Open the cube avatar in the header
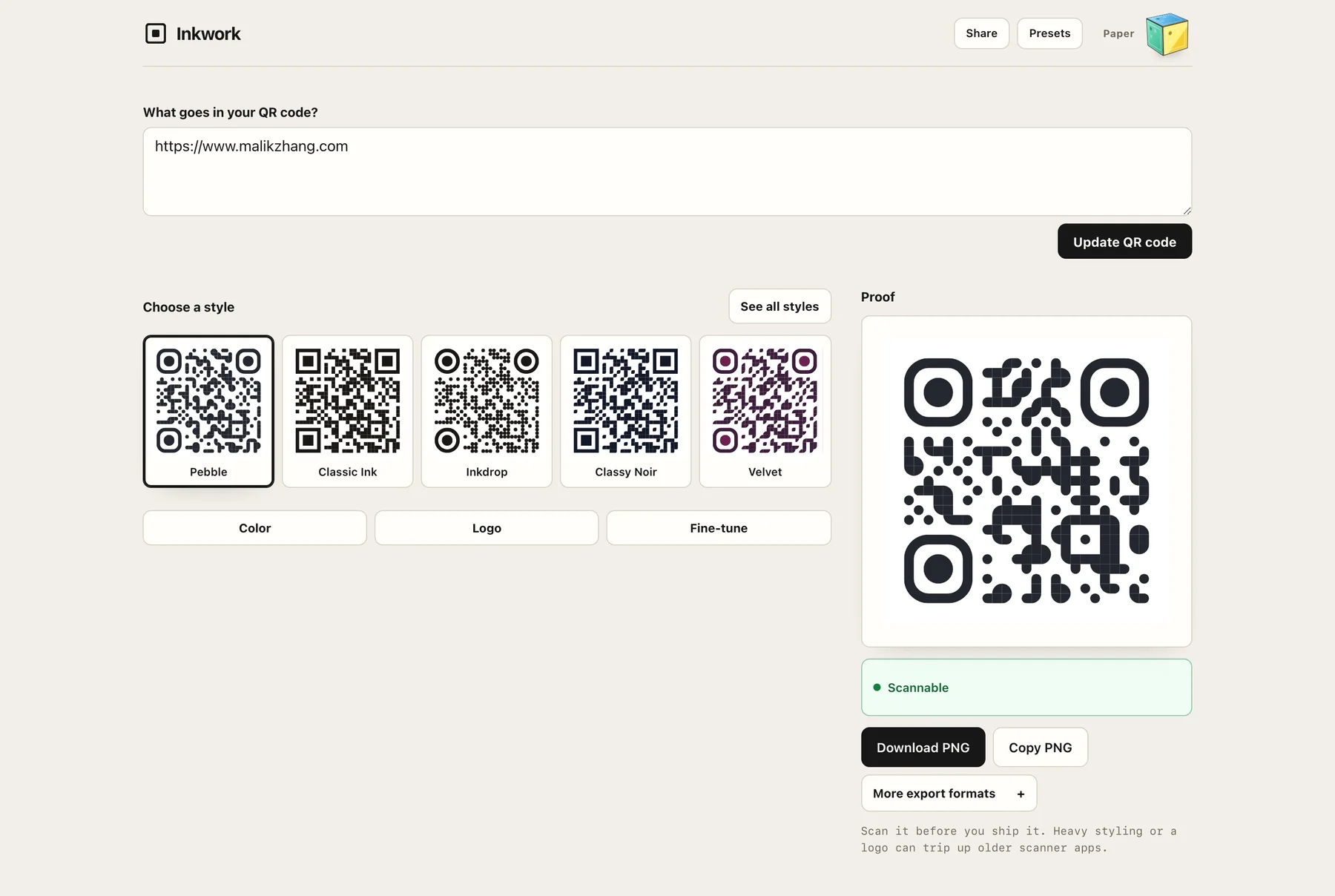This screenshot has width=1335, height=896. coord(1167,34)
